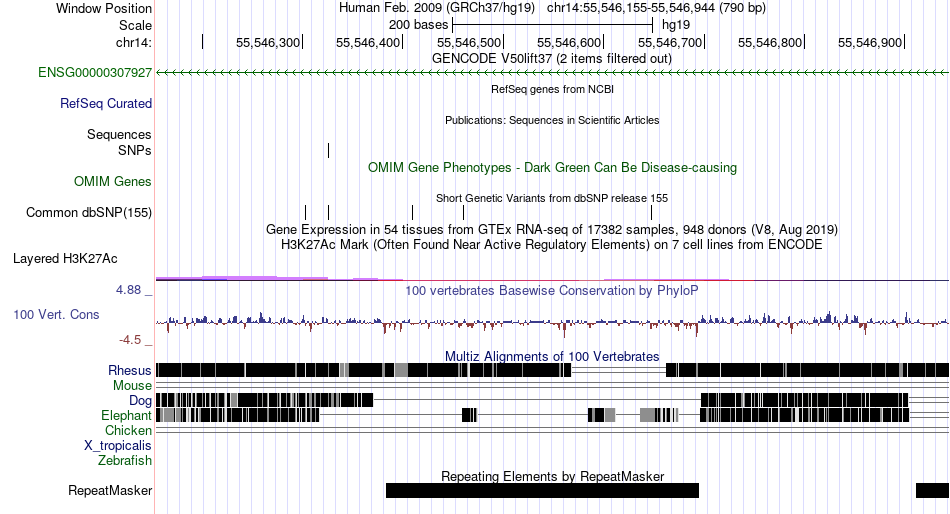Click the -4.5 conservation scale value
This screenshot has height=514, width=950.
(130, 340)
